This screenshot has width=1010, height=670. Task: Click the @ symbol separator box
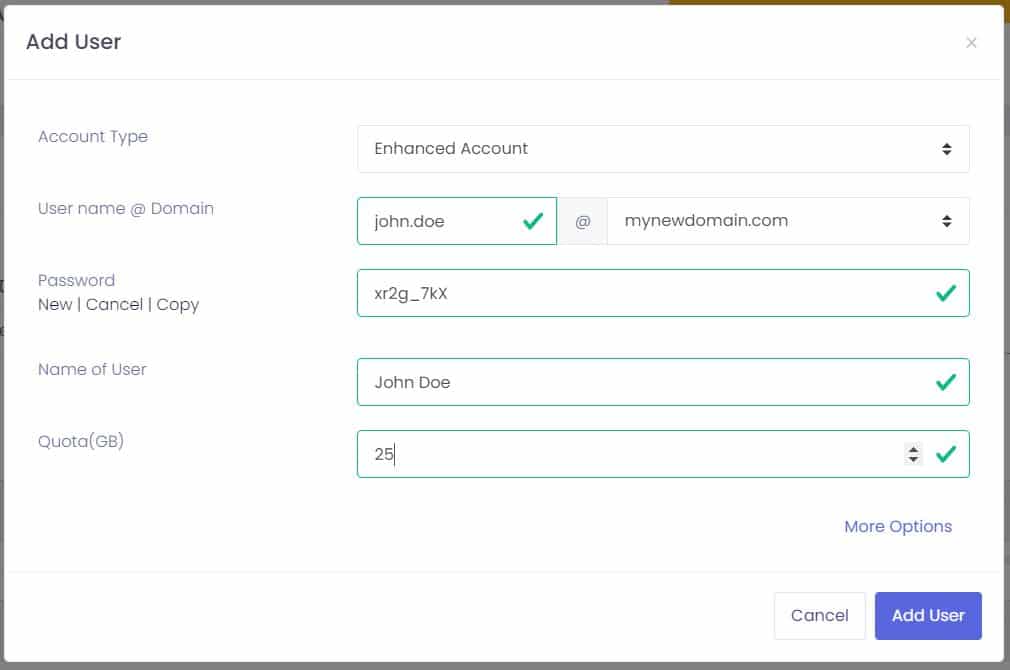tap(582, 221)
